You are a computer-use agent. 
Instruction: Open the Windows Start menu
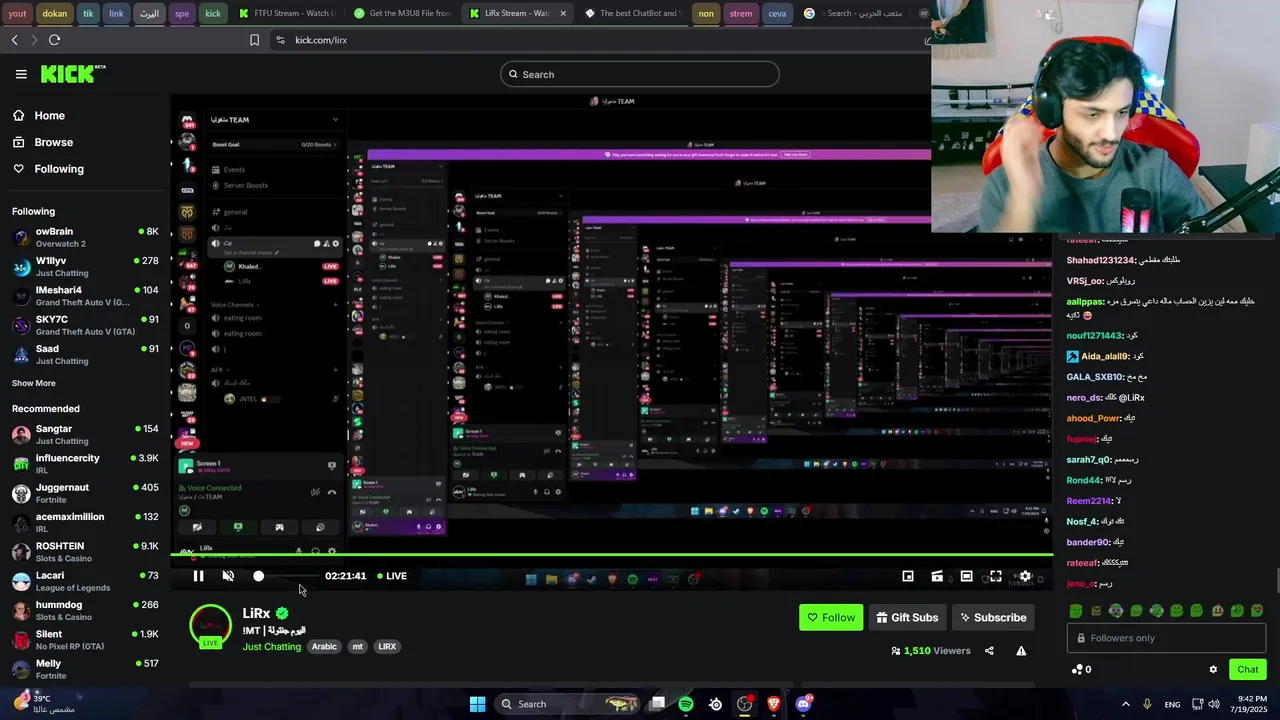click(x=477, y=704)
